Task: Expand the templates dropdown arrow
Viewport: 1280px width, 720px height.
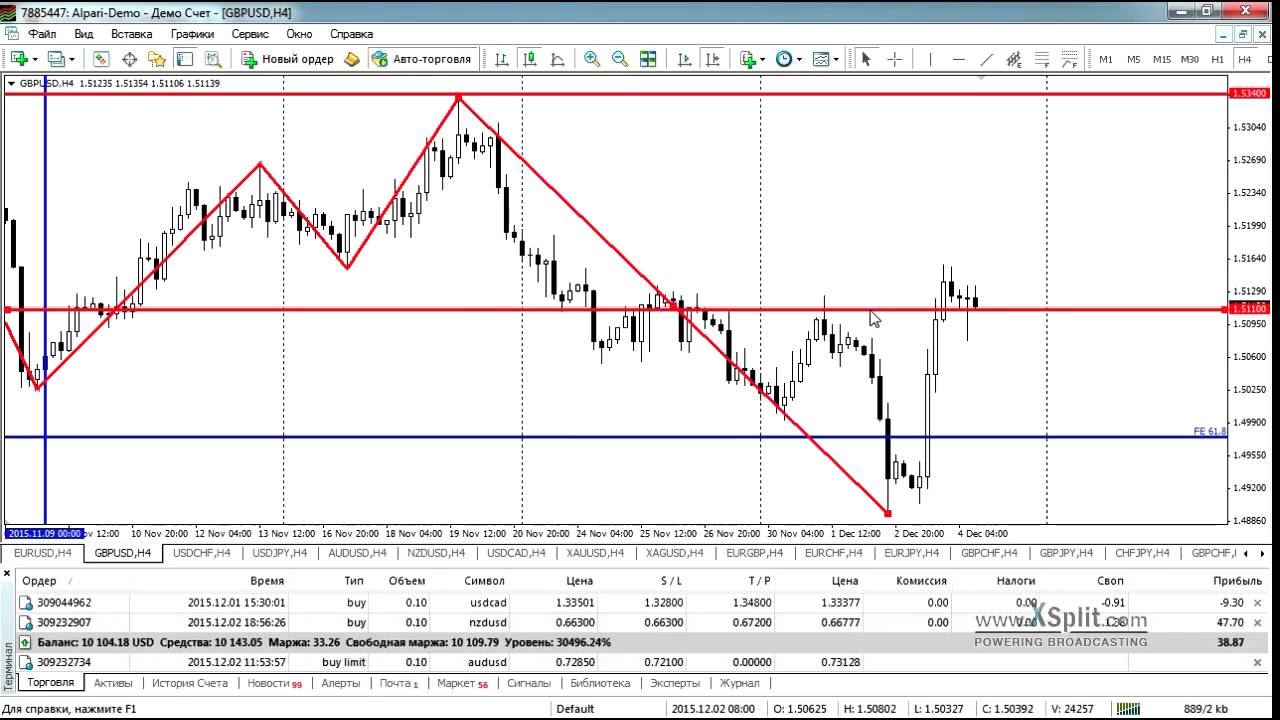Action: pyautogui.click(x=836, y=59)
